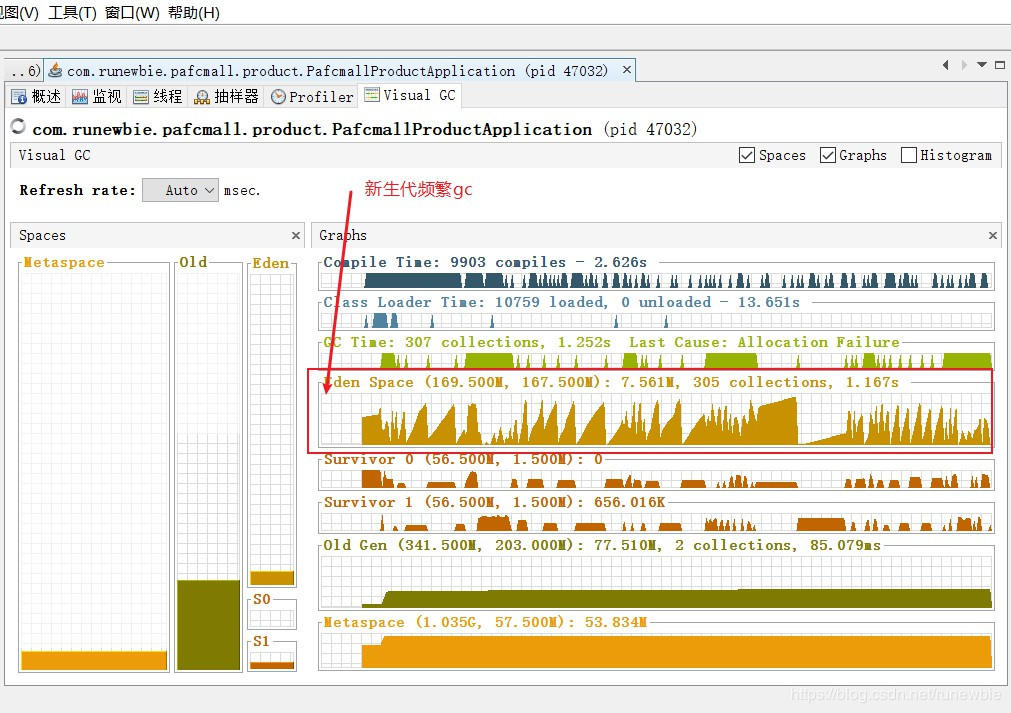Image resolution: width=1011 pixels, height=713 pixels.
Task: Maximize the document window with the restore icon
Action: click(x=1000, y=64)
